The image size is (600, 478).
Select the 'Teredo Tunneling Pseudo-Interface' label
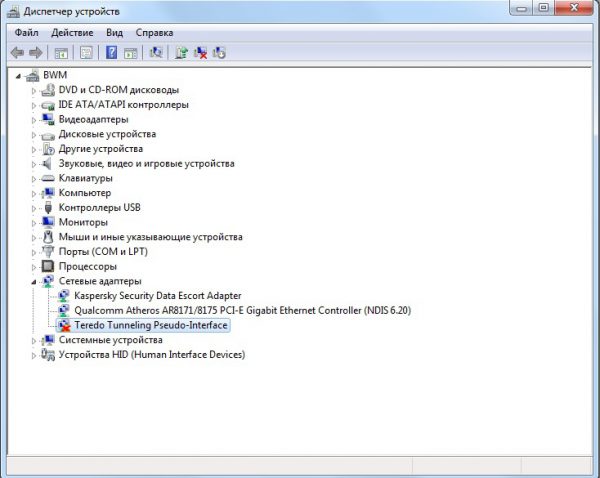[x=151, y=325]
